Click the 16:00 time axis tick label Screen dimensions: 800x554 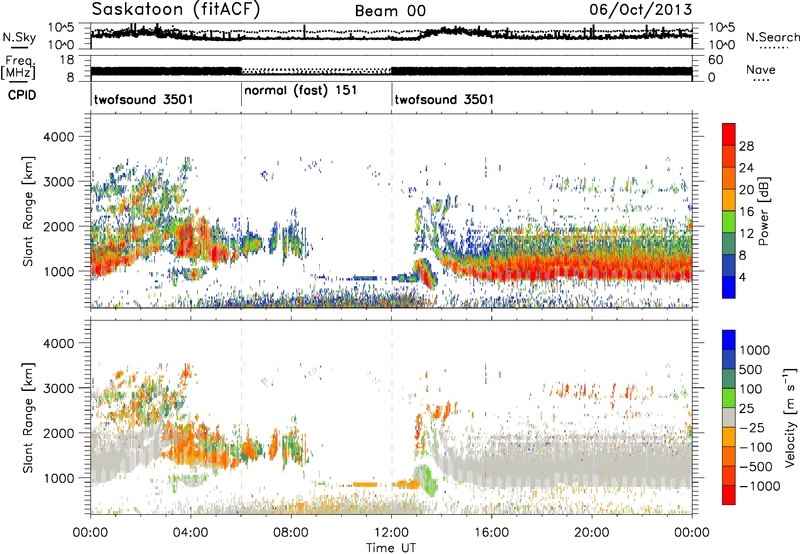[x=491, y=533]
